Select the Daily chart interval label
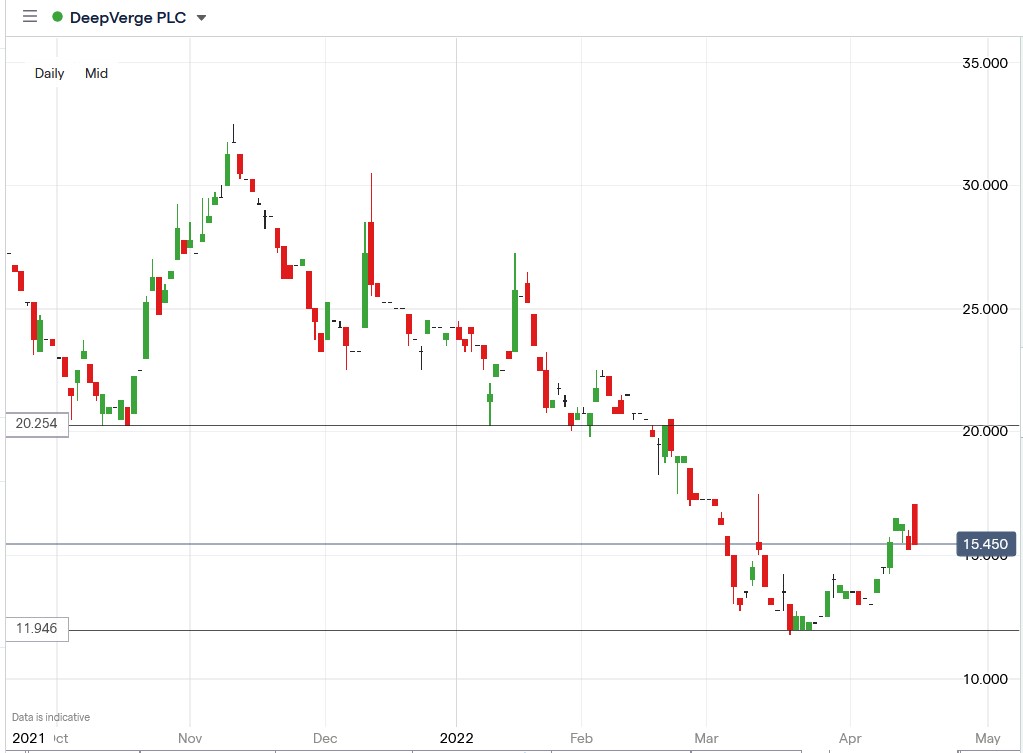The height and width of the screenshot is (753, 1023). [x=49, y=73]
